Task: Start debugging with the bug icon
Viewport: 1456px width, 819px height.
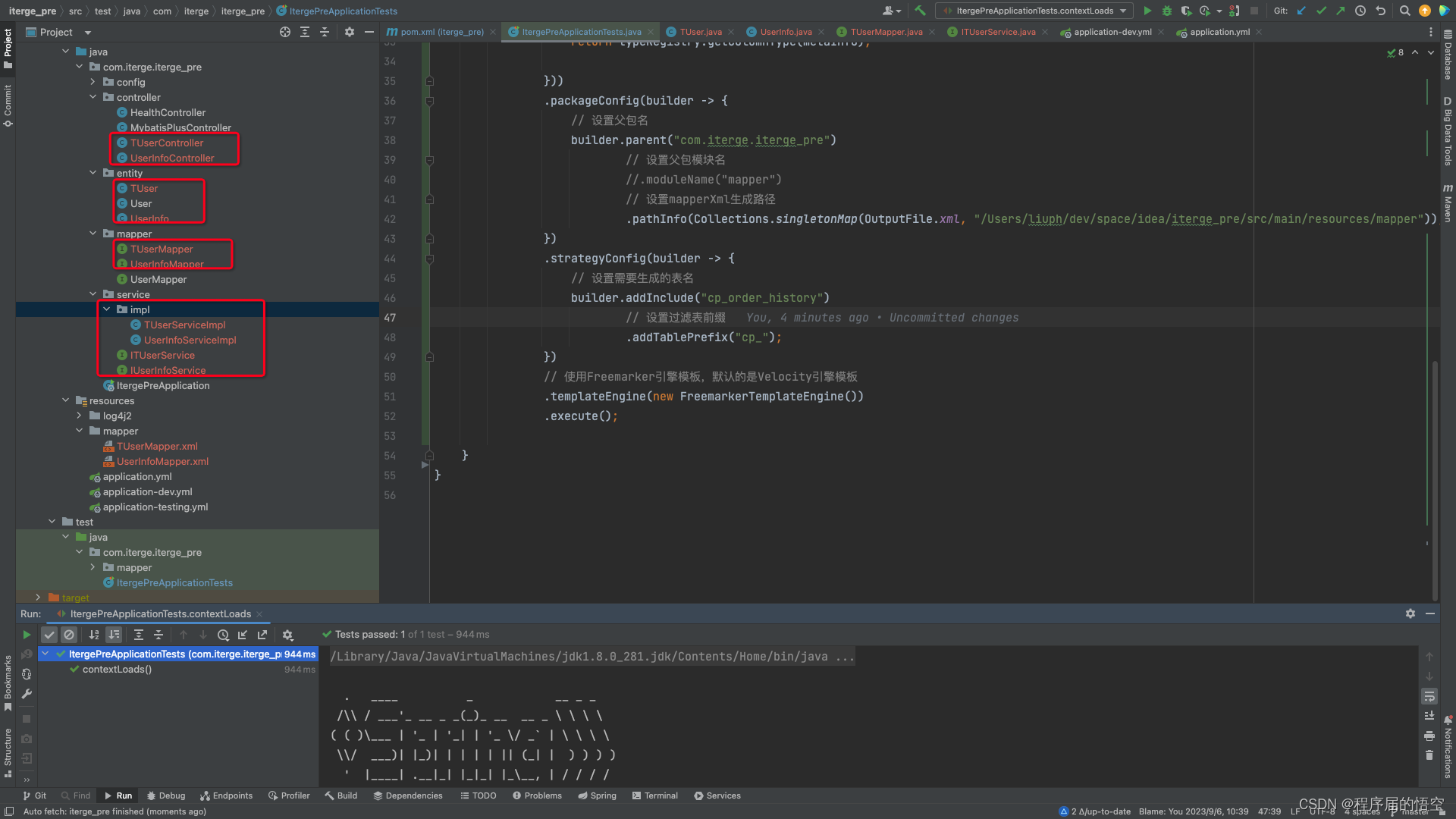Action: coord(1167,11)
